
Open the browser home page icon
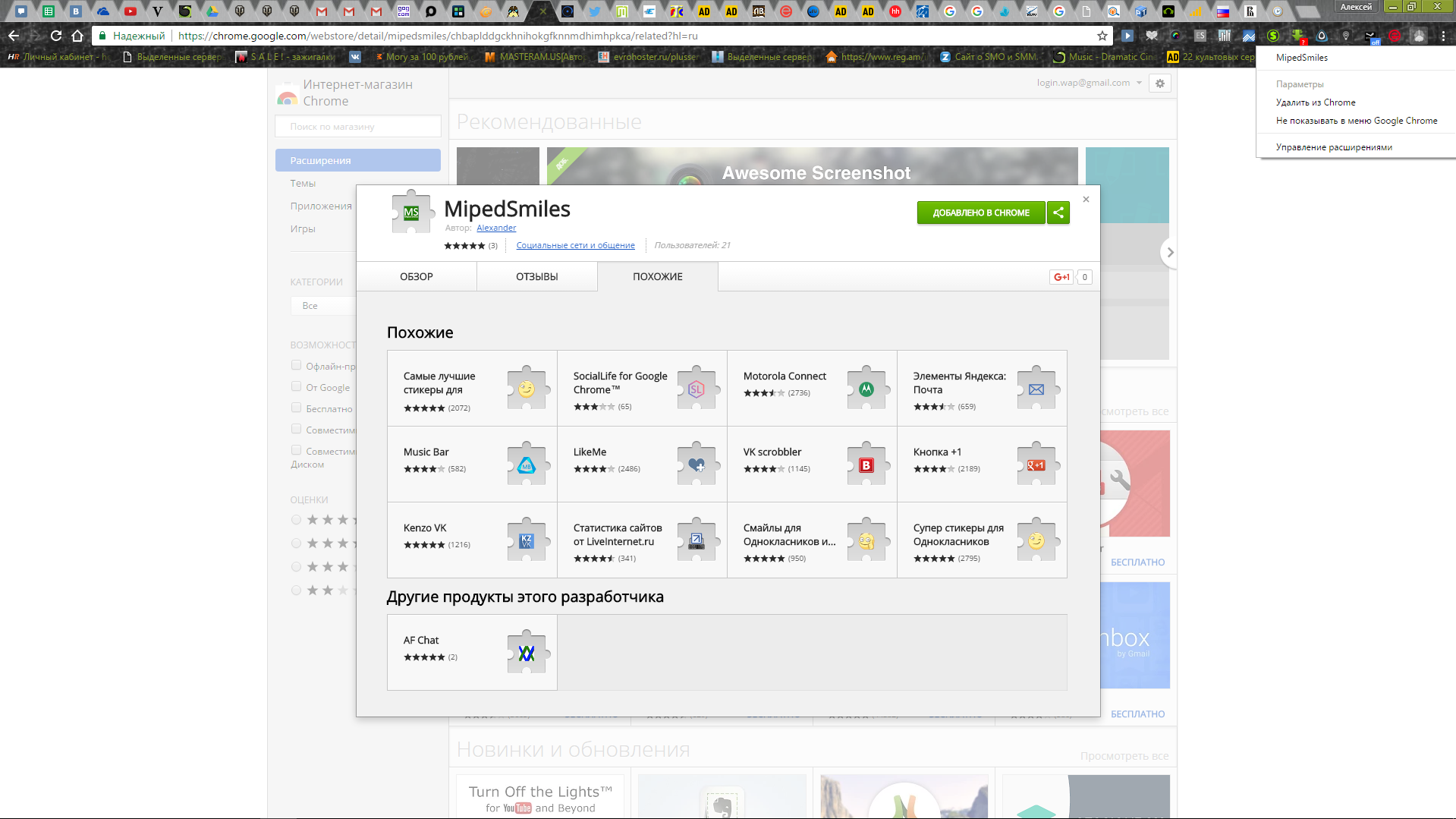coord(77,36)
